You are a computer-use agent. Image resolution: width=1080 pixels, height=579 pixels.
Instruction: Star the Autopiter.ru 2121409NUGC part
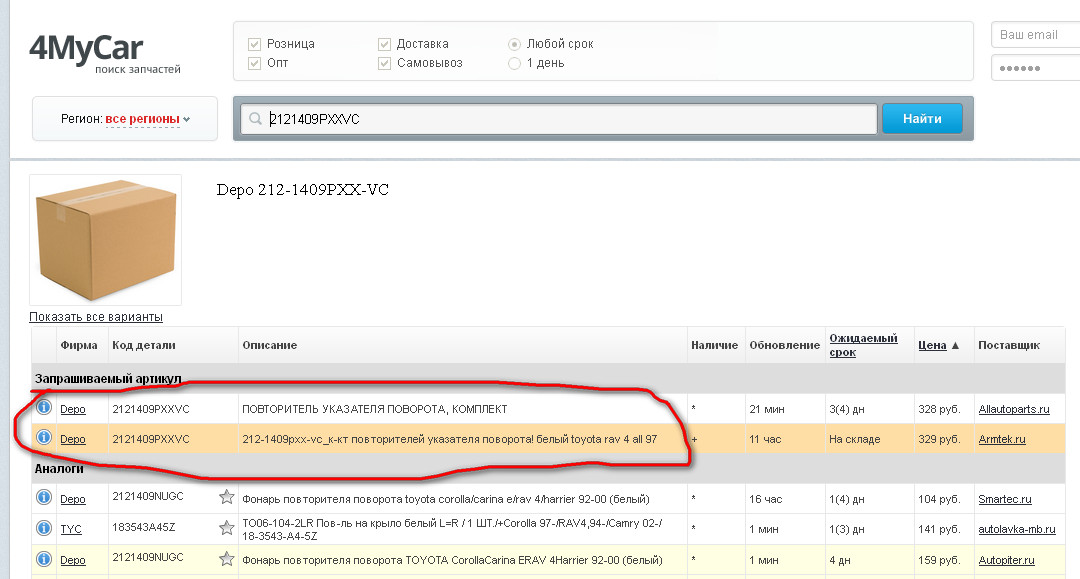pos(227,559)
